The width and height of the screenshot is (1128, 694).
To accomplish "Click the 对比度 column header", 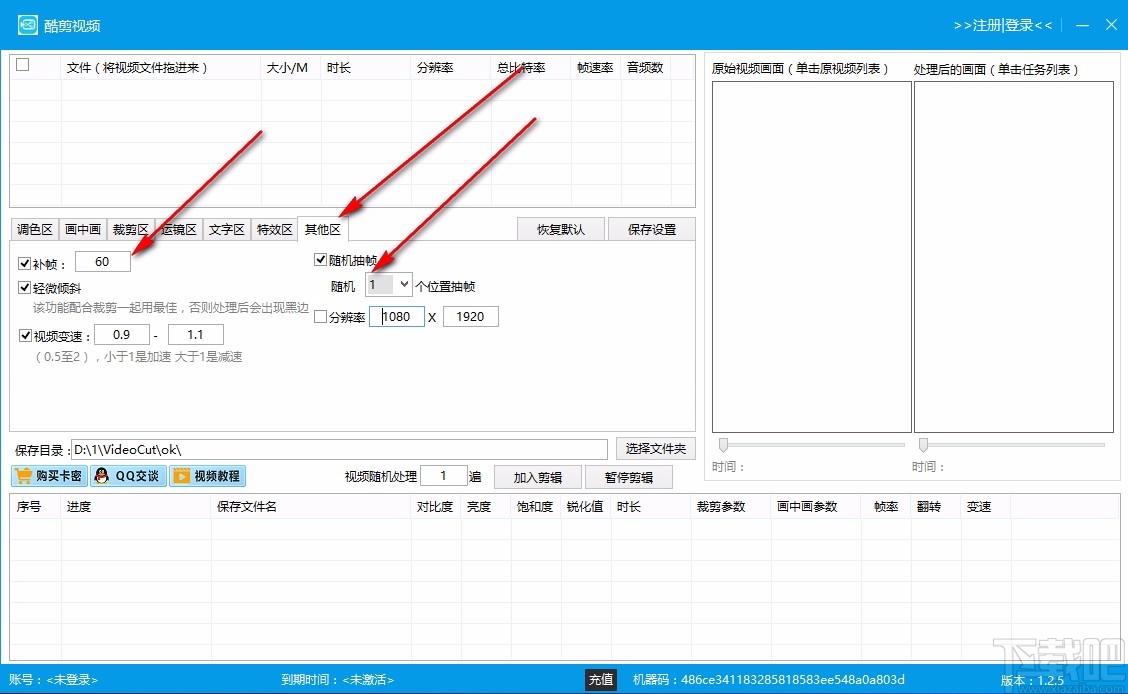I will click(436, 506).
